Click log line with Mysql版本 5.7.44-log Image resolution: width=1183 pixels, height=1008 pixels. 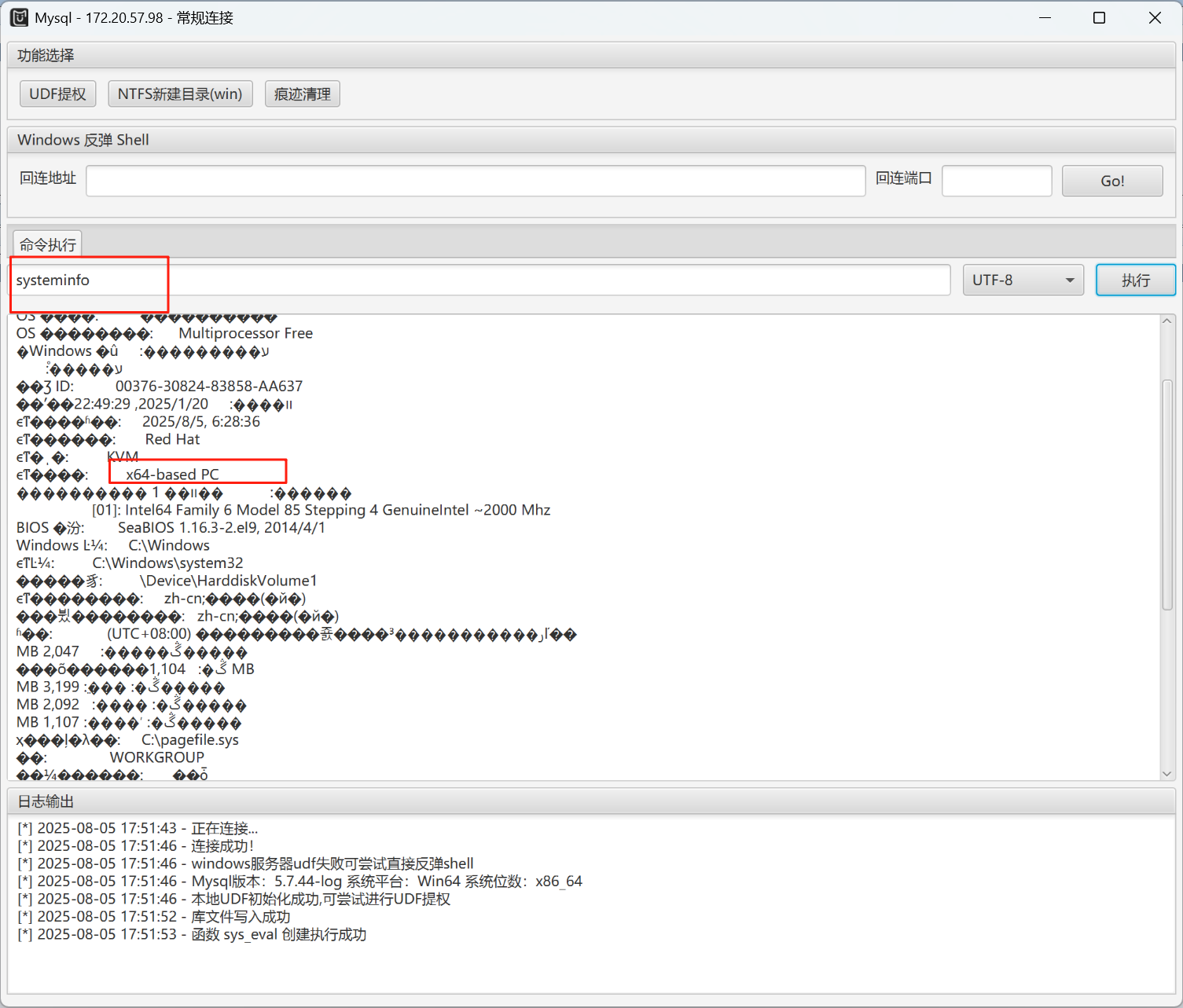point(300,882)
